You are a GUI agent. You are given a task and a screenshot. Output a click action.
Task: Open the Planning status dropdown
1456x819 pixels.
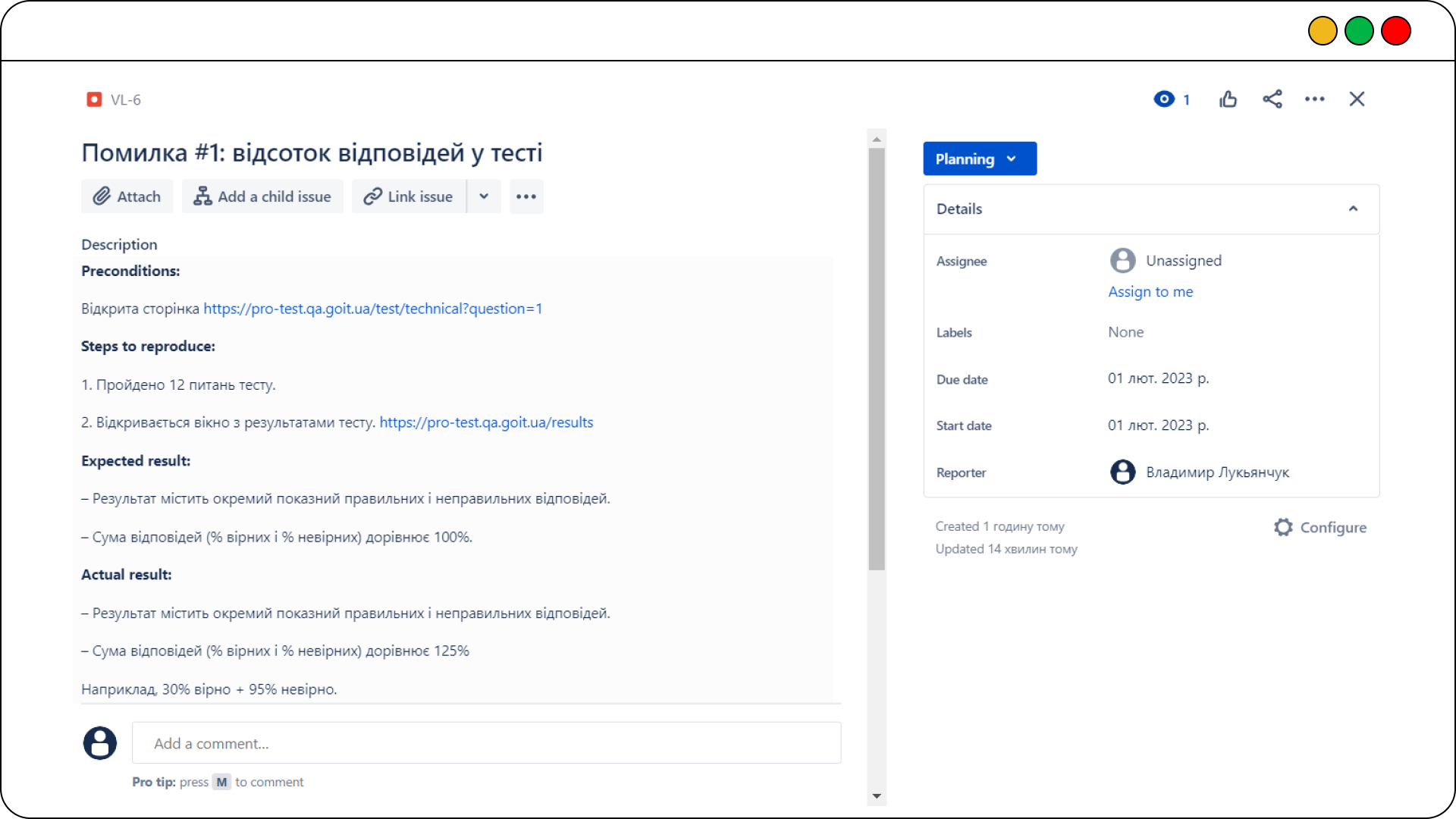[980, 158]
